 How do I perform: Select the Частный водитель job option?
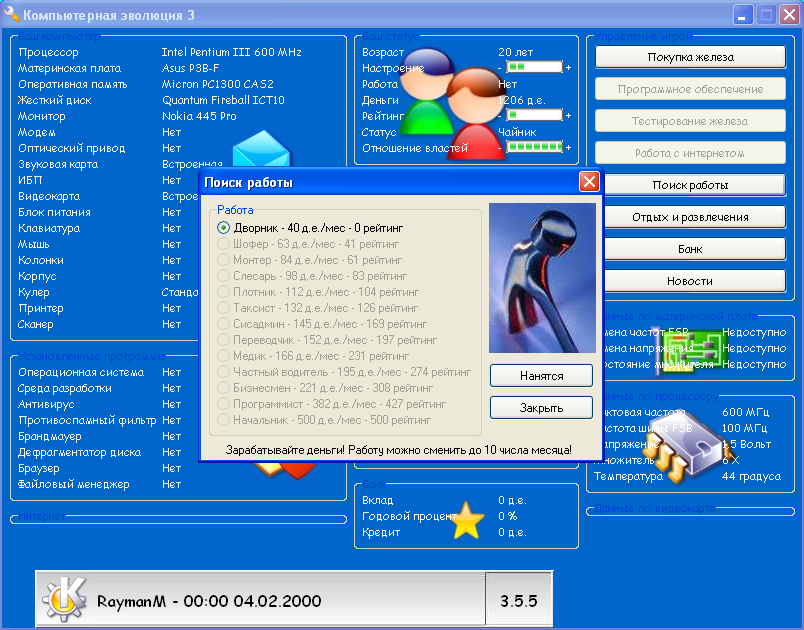(223, 372)
